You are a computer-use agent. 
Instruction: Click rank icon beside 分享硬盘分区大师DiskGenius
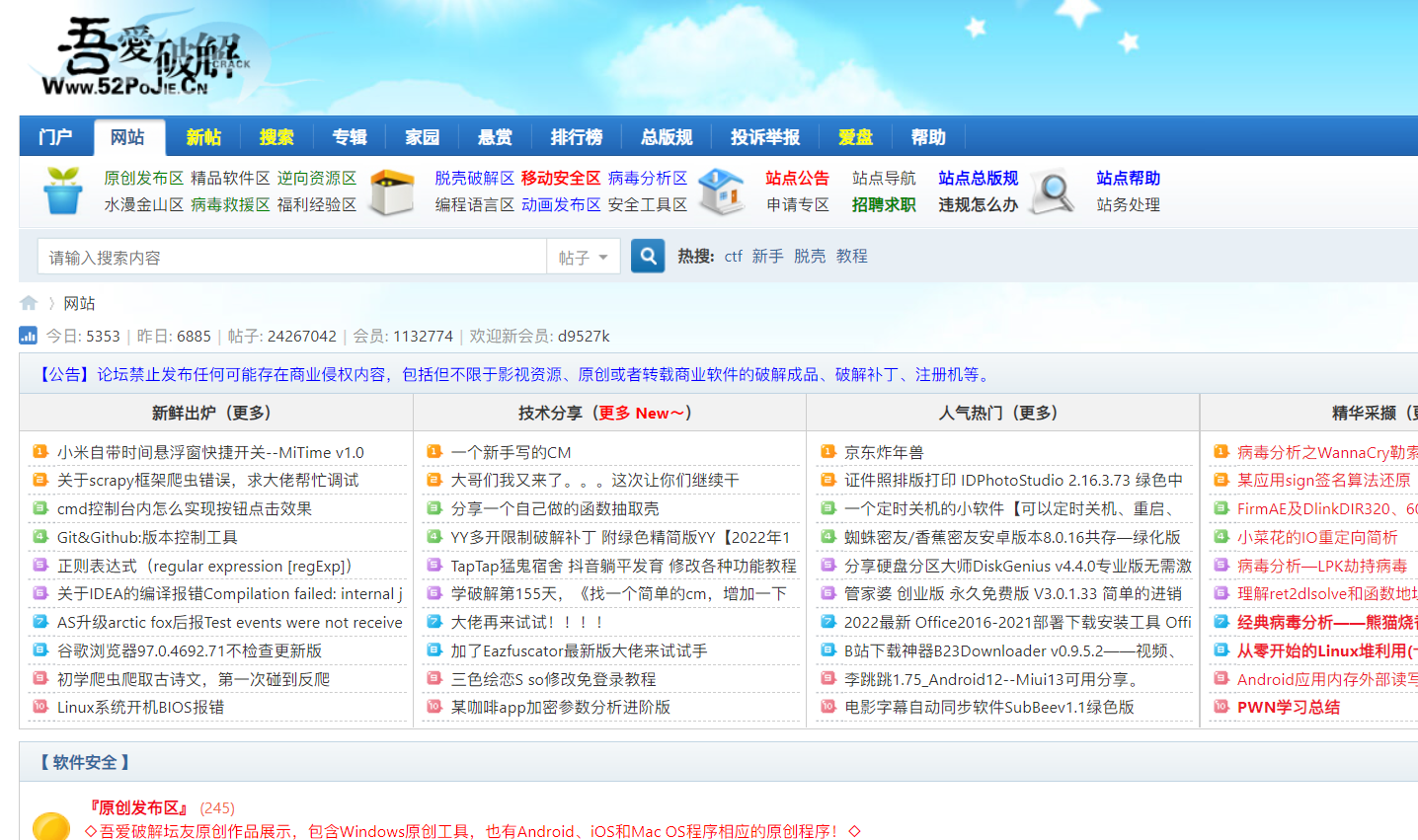tap(827, 565)
